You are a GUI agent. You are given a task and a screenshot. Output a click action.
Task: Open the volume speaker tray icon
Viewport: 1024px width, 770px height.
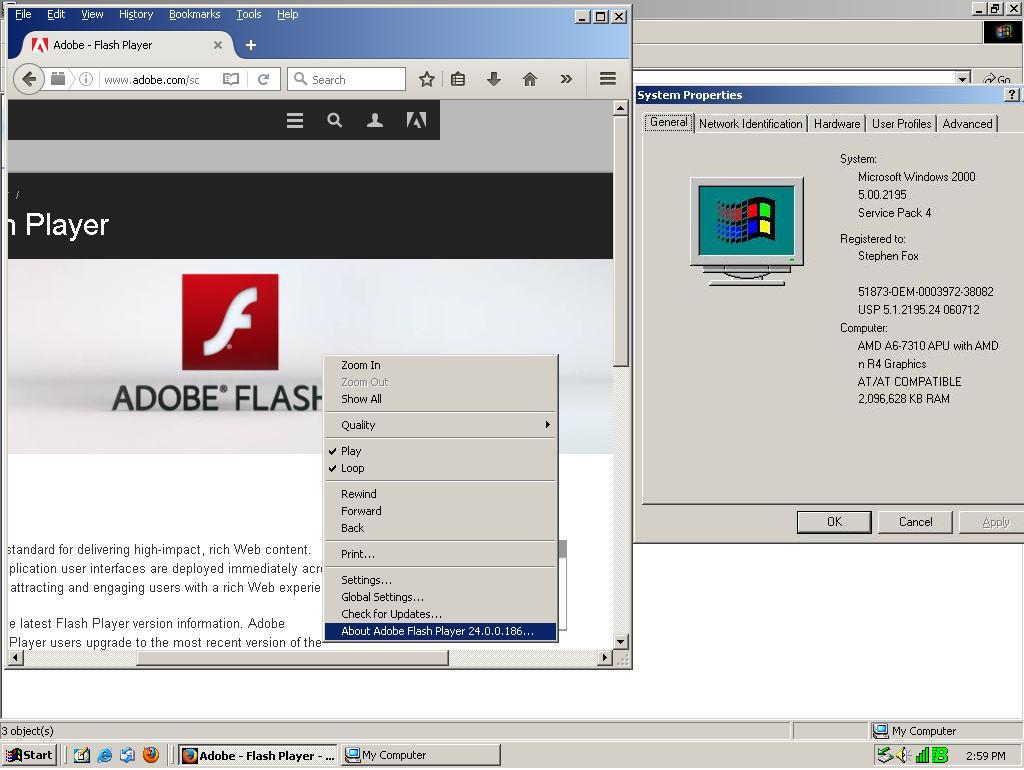coord(903,756)
